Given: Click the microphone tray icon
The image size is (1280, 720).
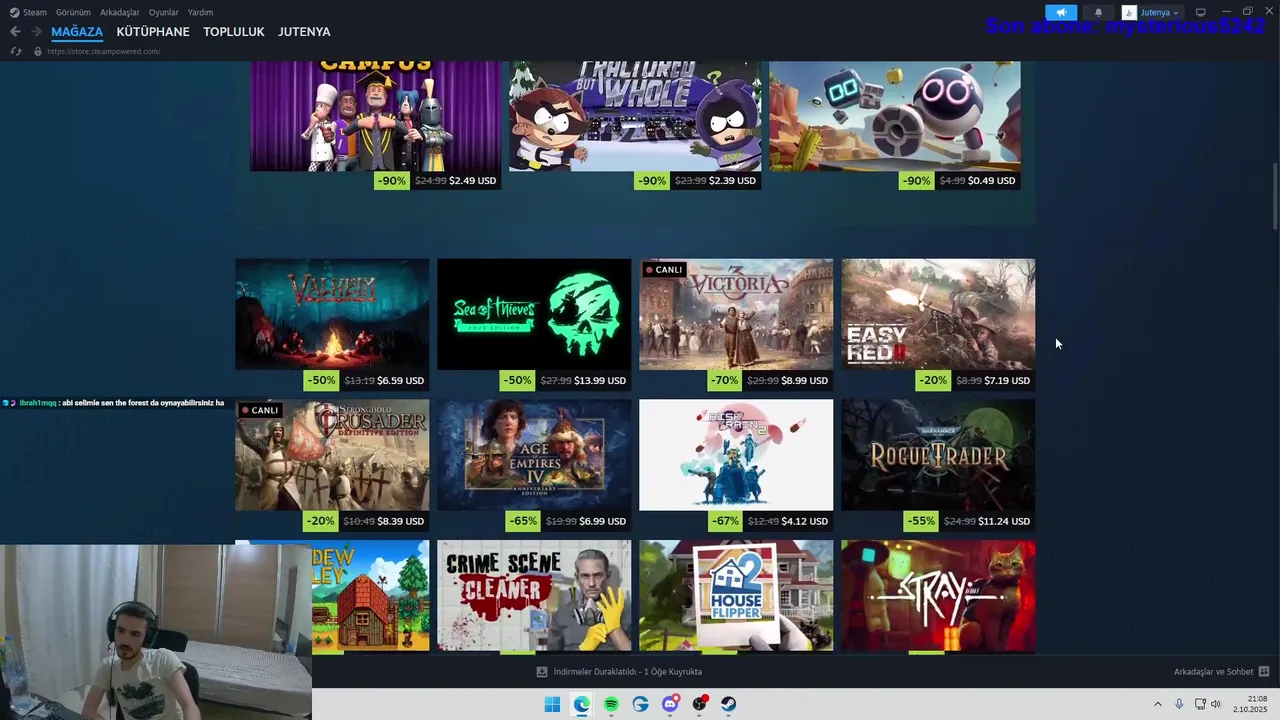Looking at the screenshot, I should tap(1179, 704).
